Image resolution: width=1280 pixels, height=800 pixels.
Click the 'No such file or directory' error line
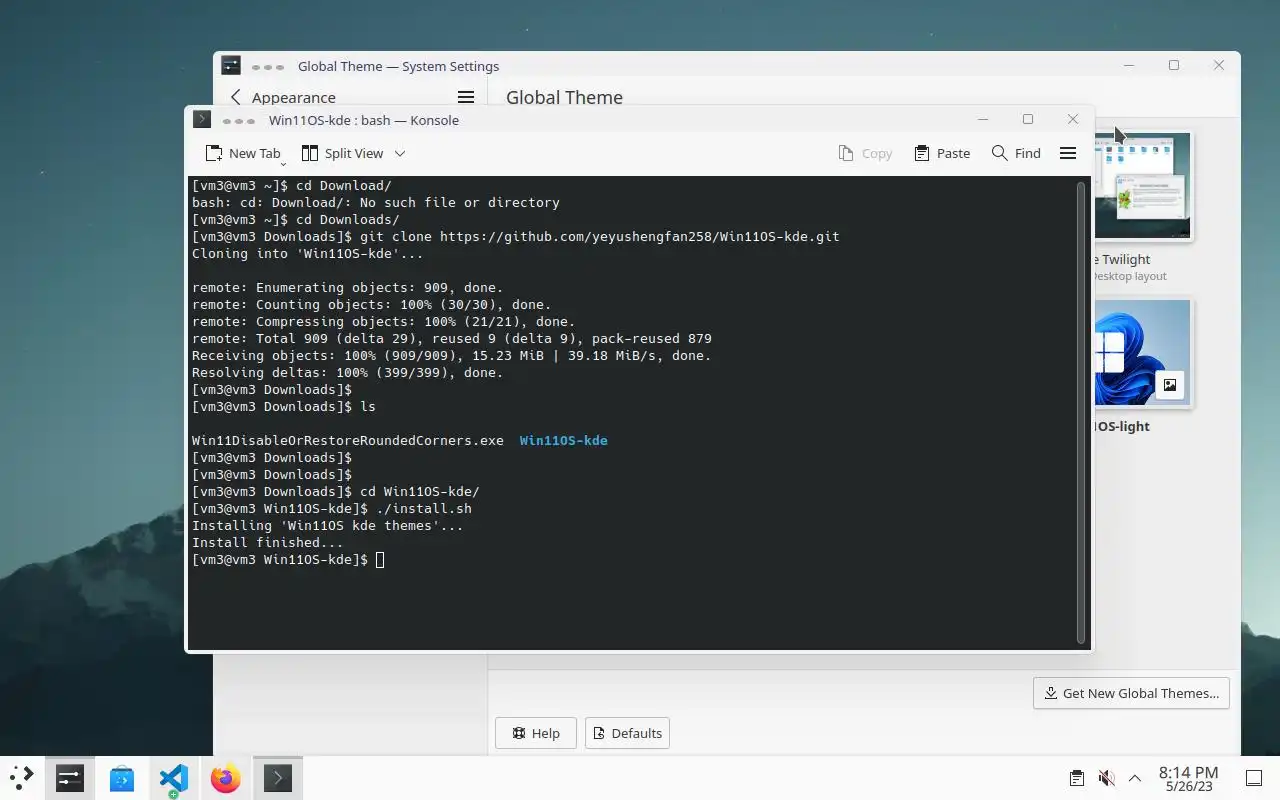(376, 202)
